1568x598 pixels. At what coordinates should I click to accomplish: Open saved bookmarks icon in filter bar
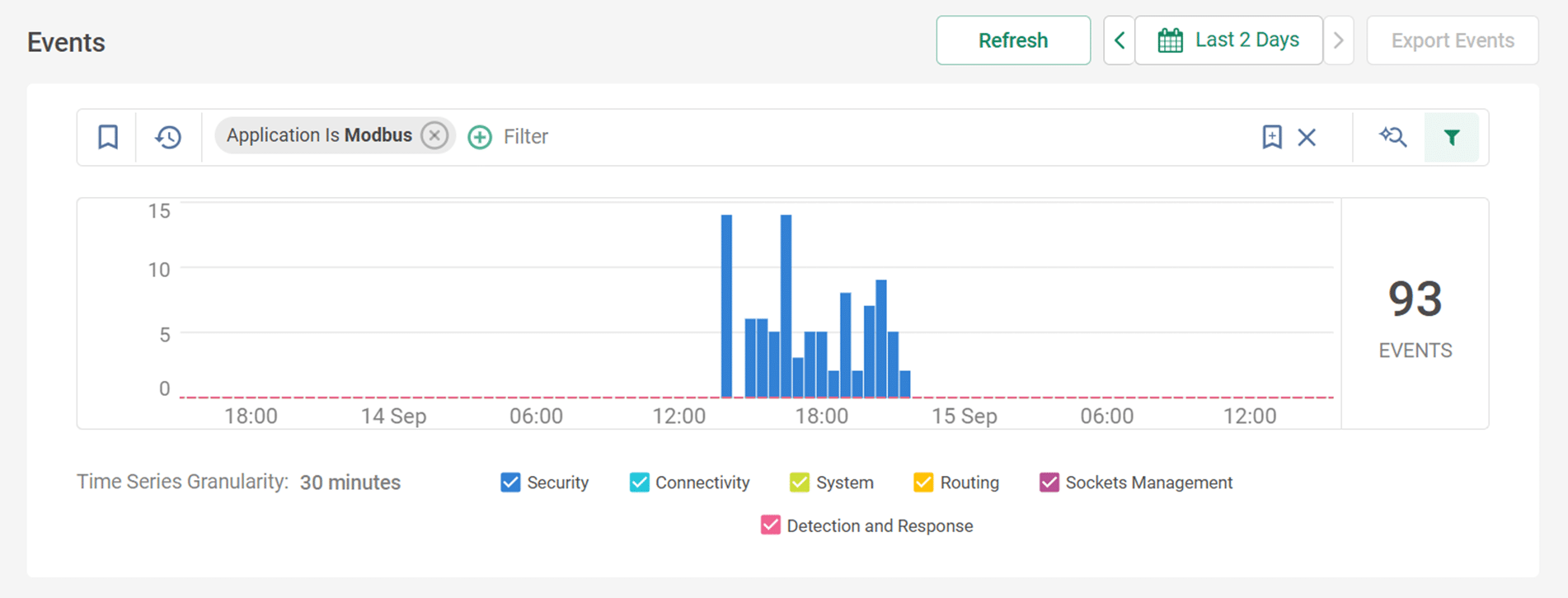click(108, 137)
